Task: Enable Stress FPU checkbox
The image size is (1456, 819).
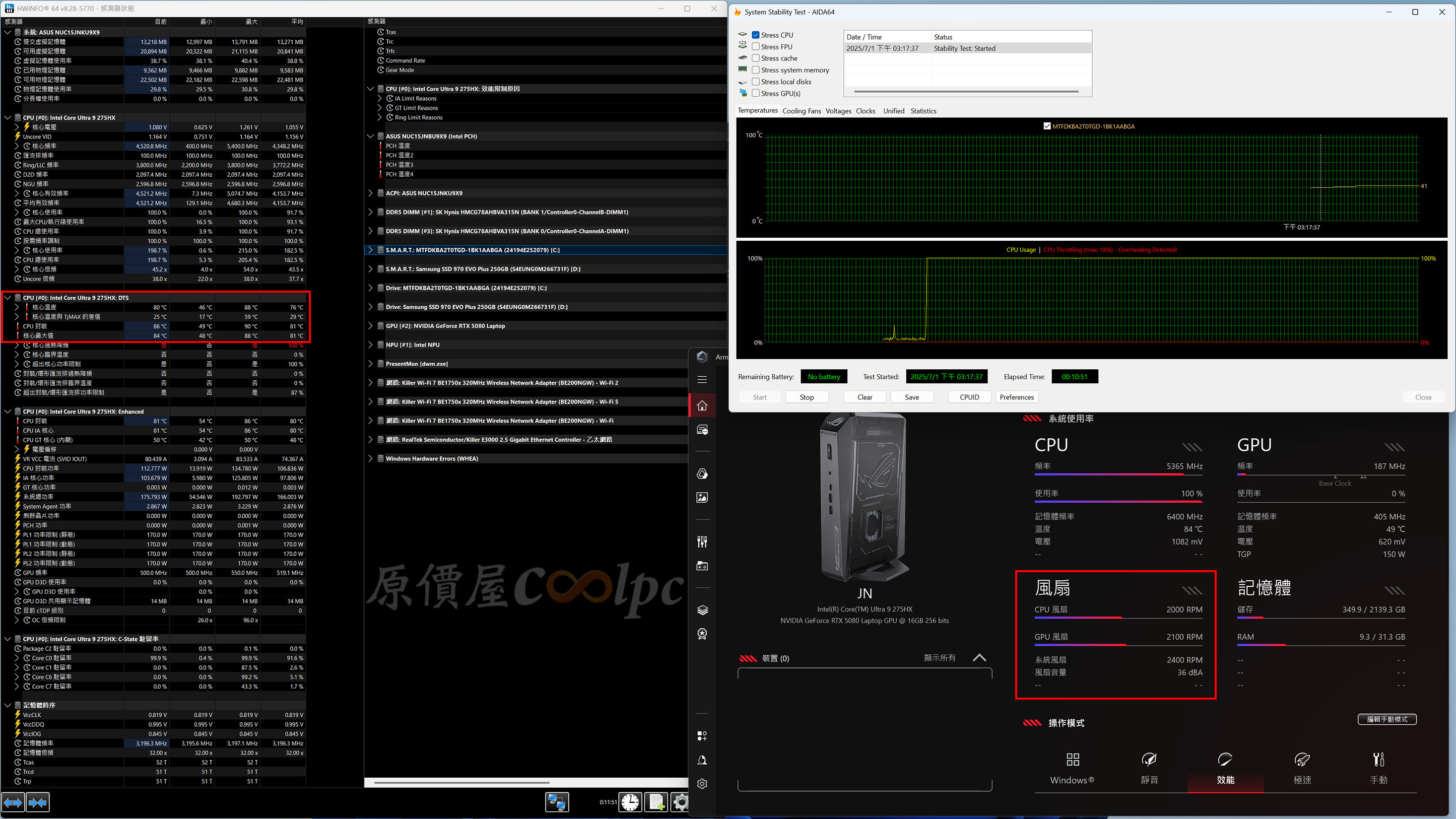Action: (x=755, y=47)
